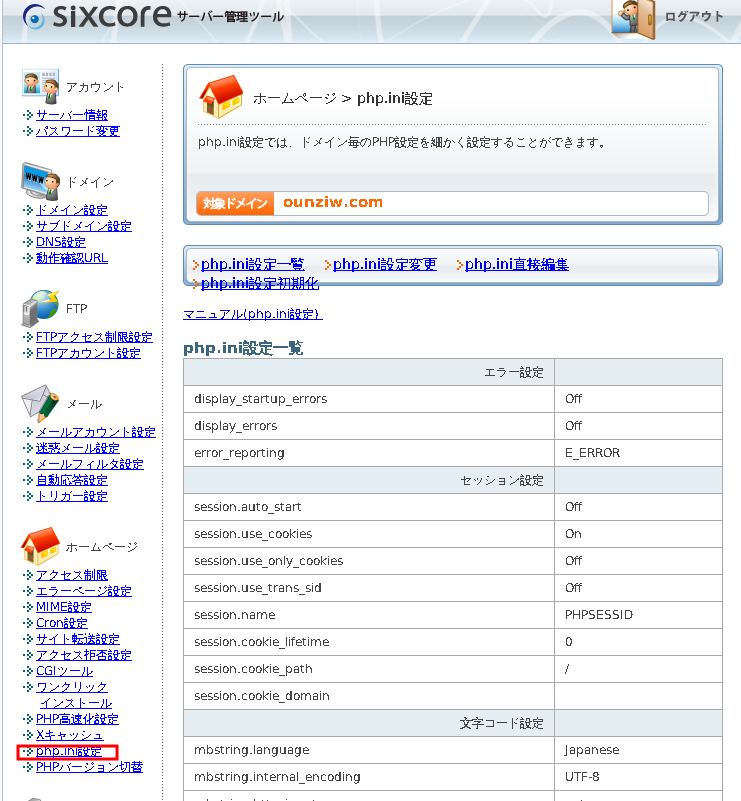Open アクセス制限 link
741x801 pixels.
coord(72,575)
